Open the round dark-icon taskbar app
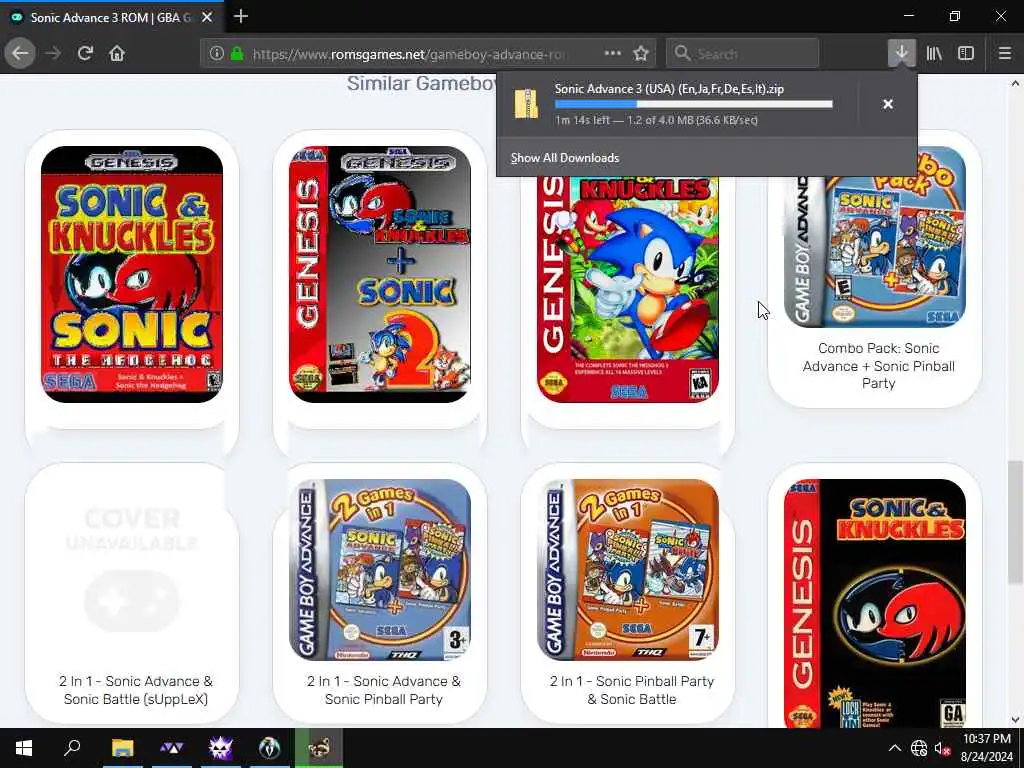 point(269,748)
